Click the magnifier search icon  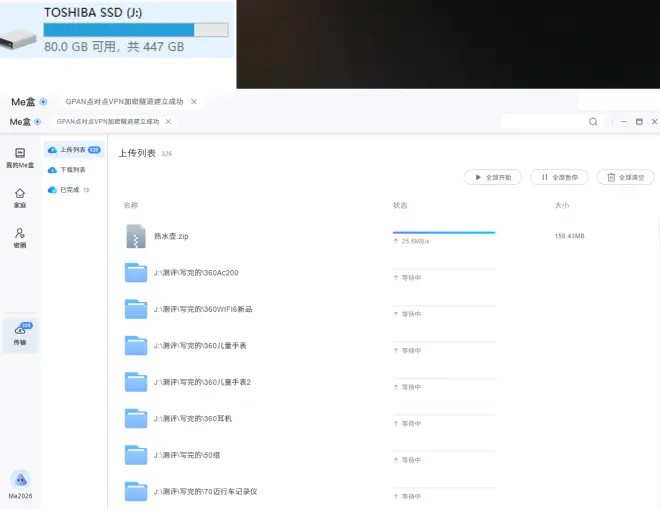pos(593,122)
